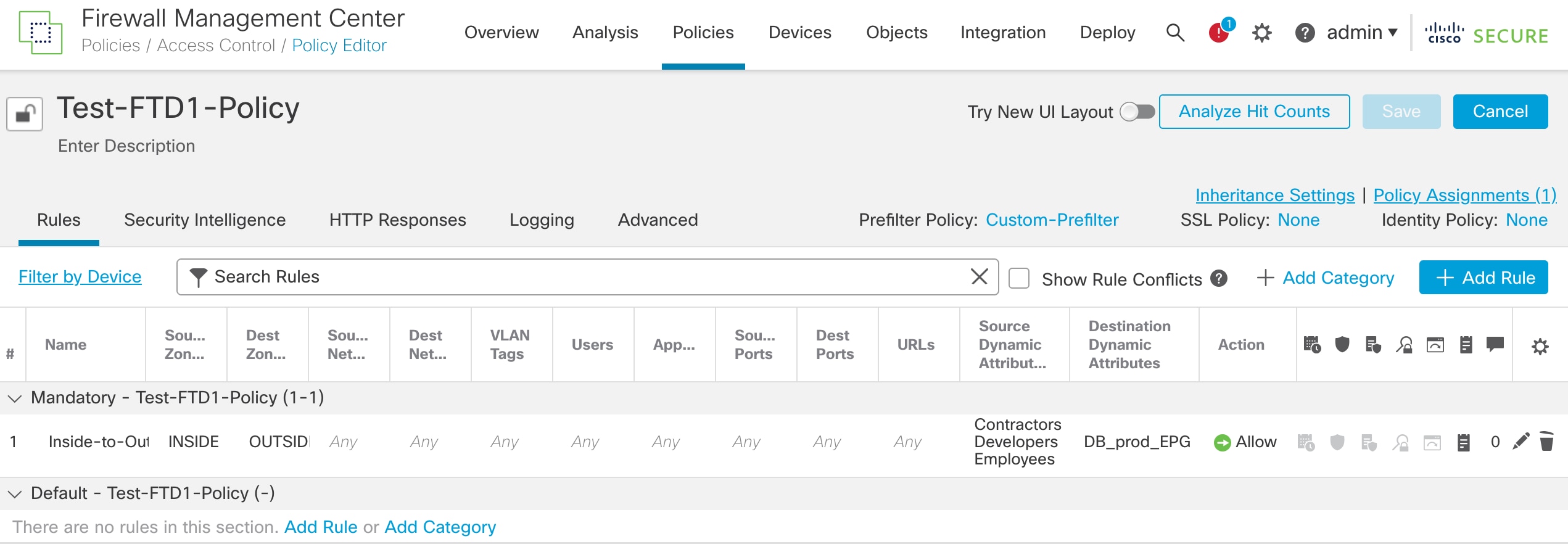This screenshot has width=1568, height=544.
Task: Collapse the Default - Test-FTD1-Policy section
Action: (15, 494)
